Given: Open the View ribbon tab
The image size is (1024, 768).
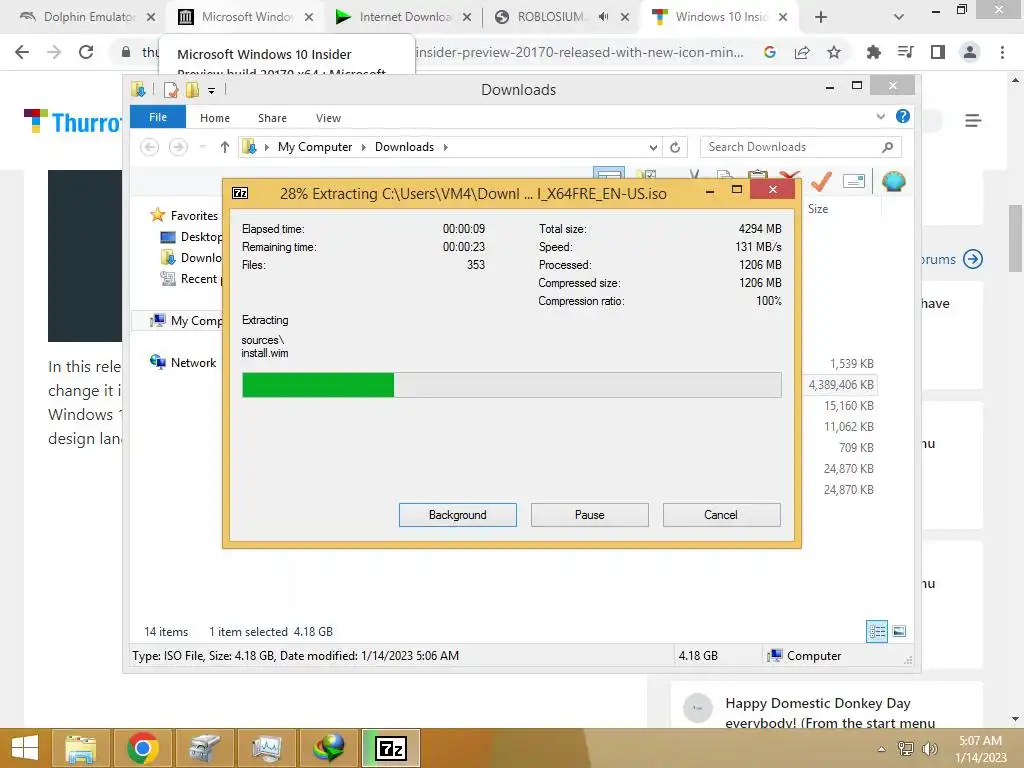Looking at the screenshot, I should click(328, 118).
